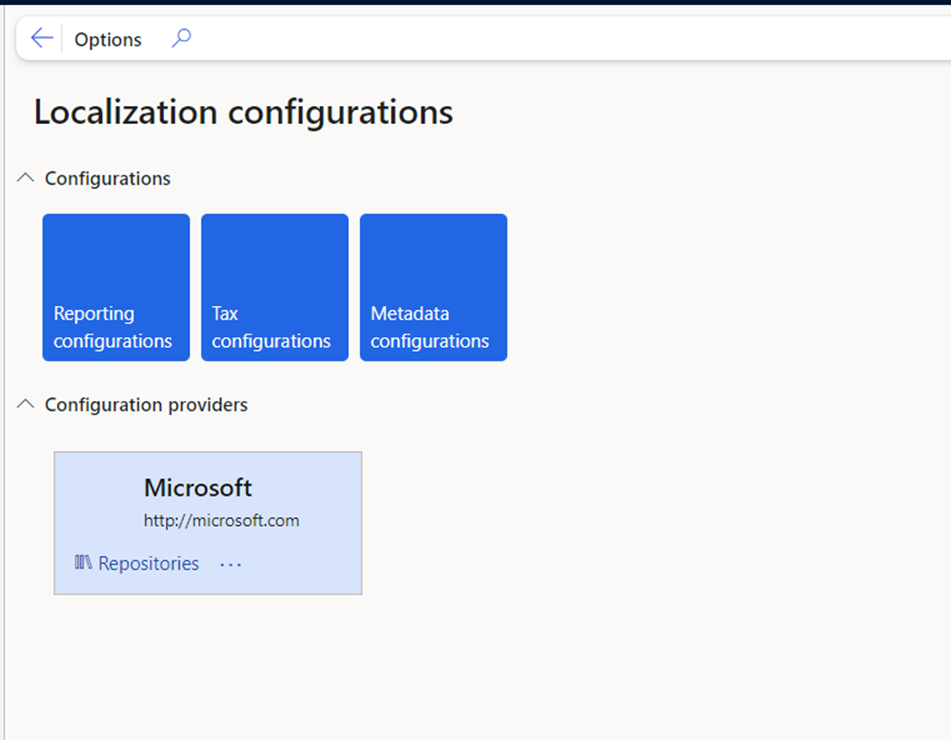Open the Repositories link text
The image size is (951, 740).
(149, 563)
